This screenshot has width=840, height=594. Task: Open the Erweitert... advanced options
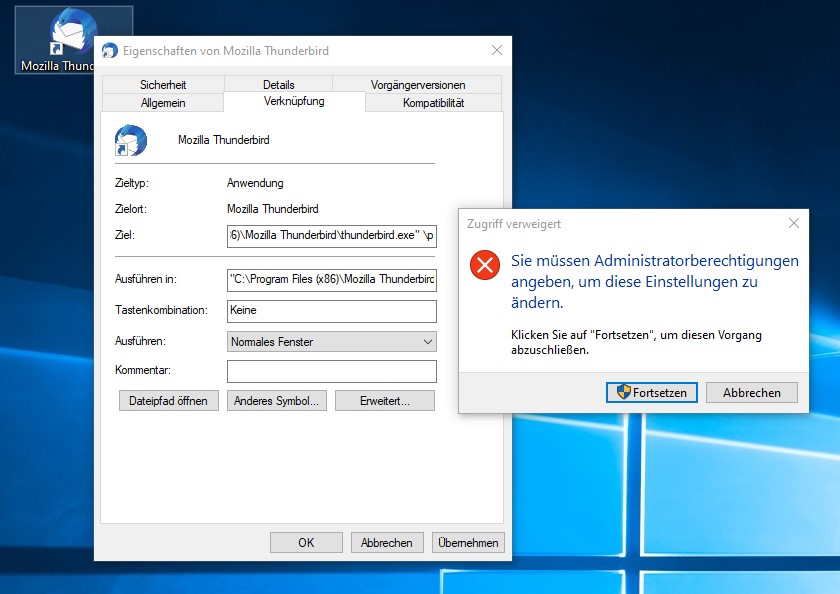point(385,401)
